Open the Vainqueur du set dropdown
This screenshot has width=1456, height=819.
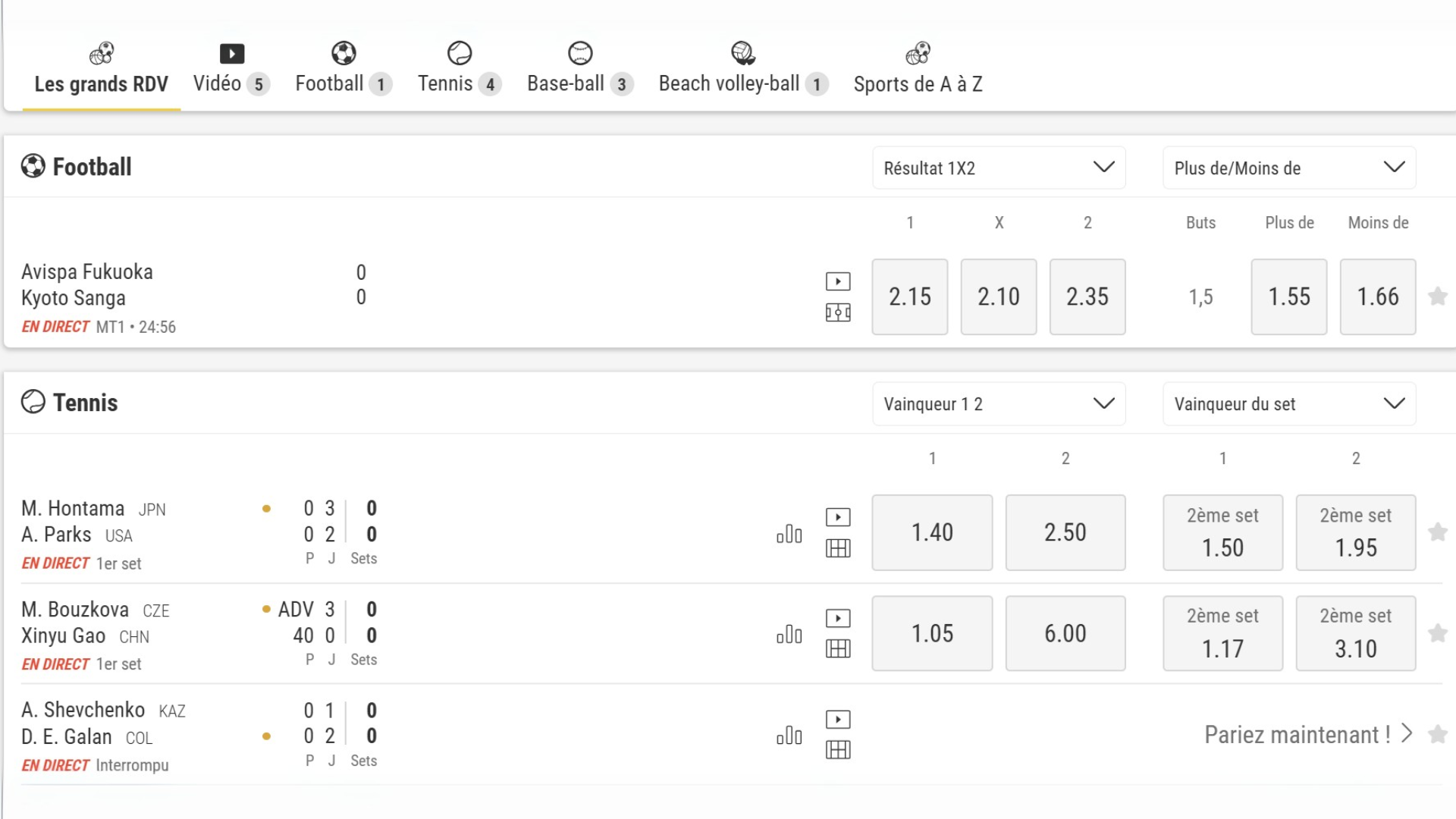click(1288, 403)
